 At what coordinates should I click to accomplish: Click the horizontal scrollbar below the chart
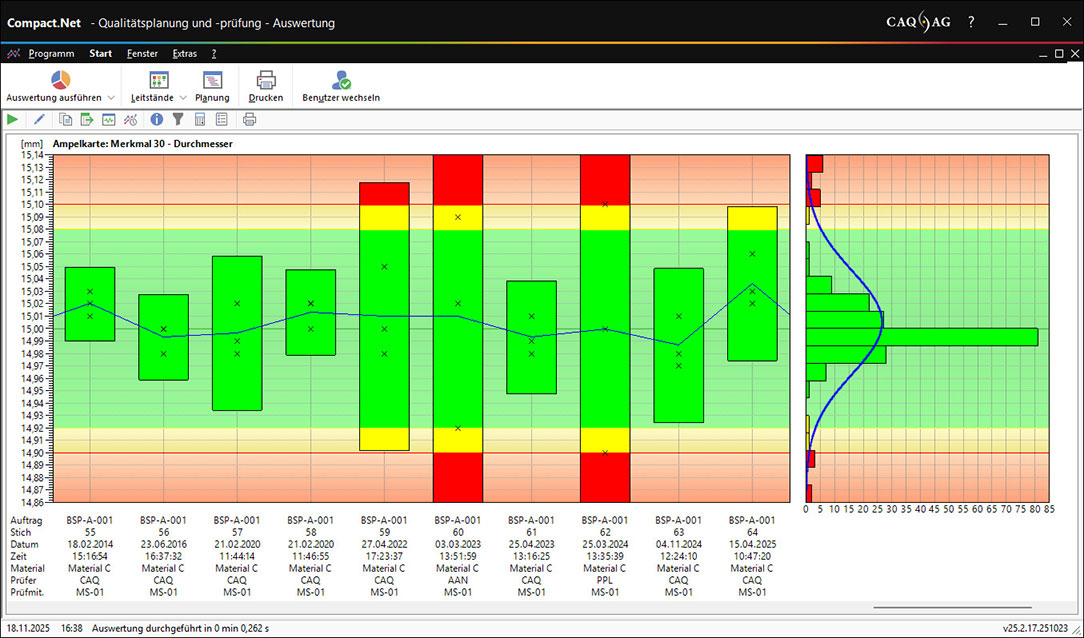click(952, 607)
